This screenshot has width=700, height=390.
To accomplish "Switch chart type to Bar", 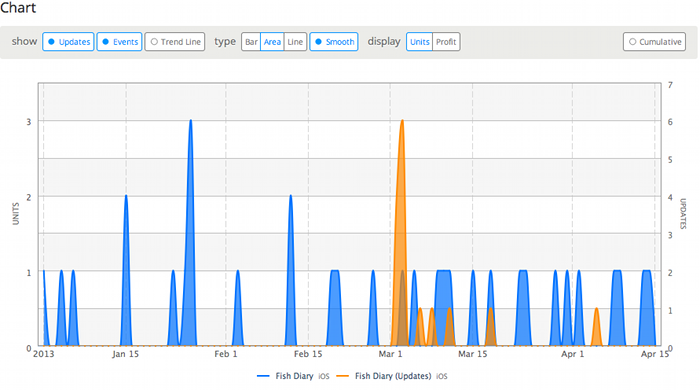I will 251,41.
